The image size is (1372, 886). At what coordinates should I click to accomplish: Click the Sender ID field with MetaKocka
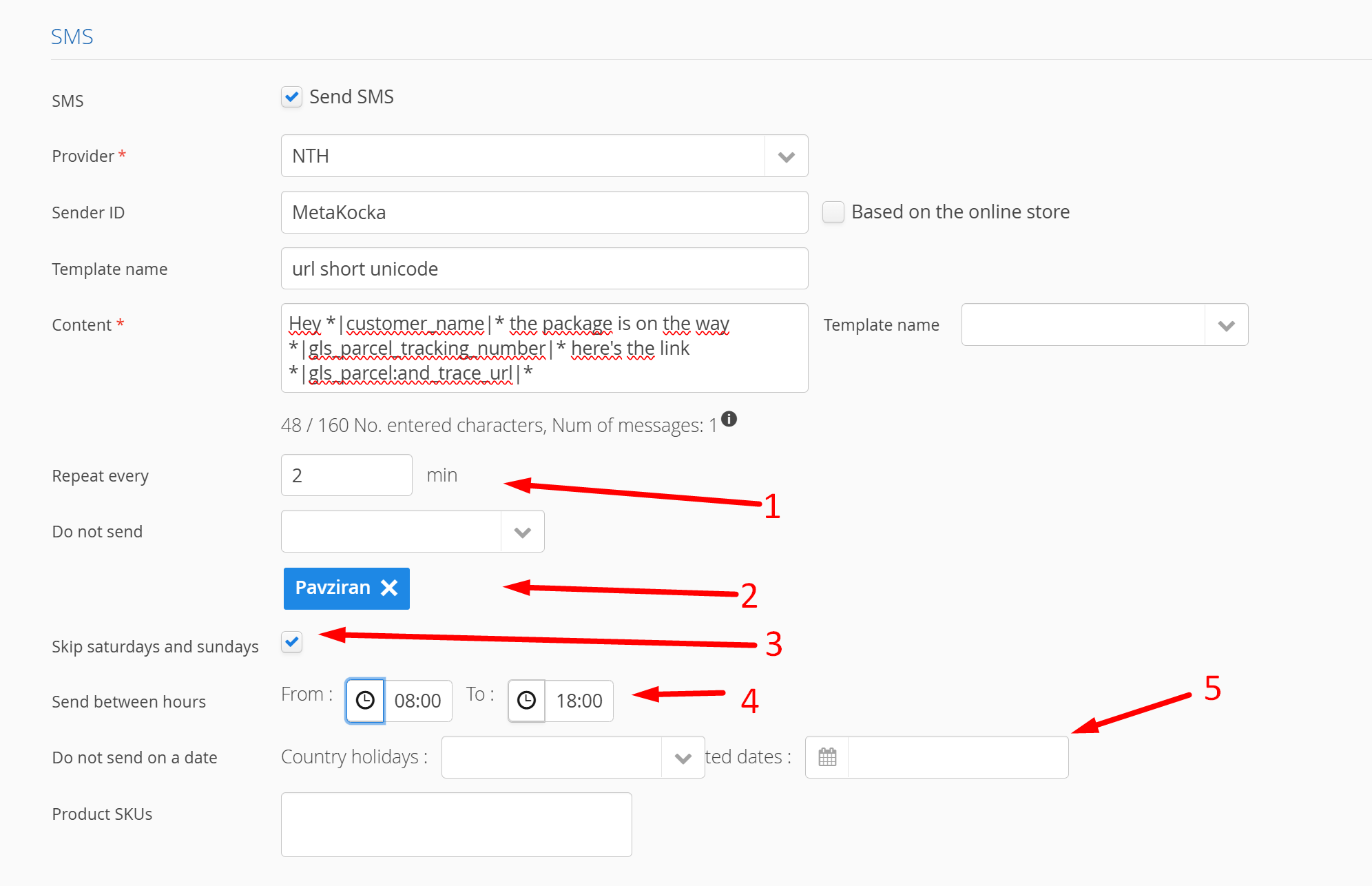[544, 212]
